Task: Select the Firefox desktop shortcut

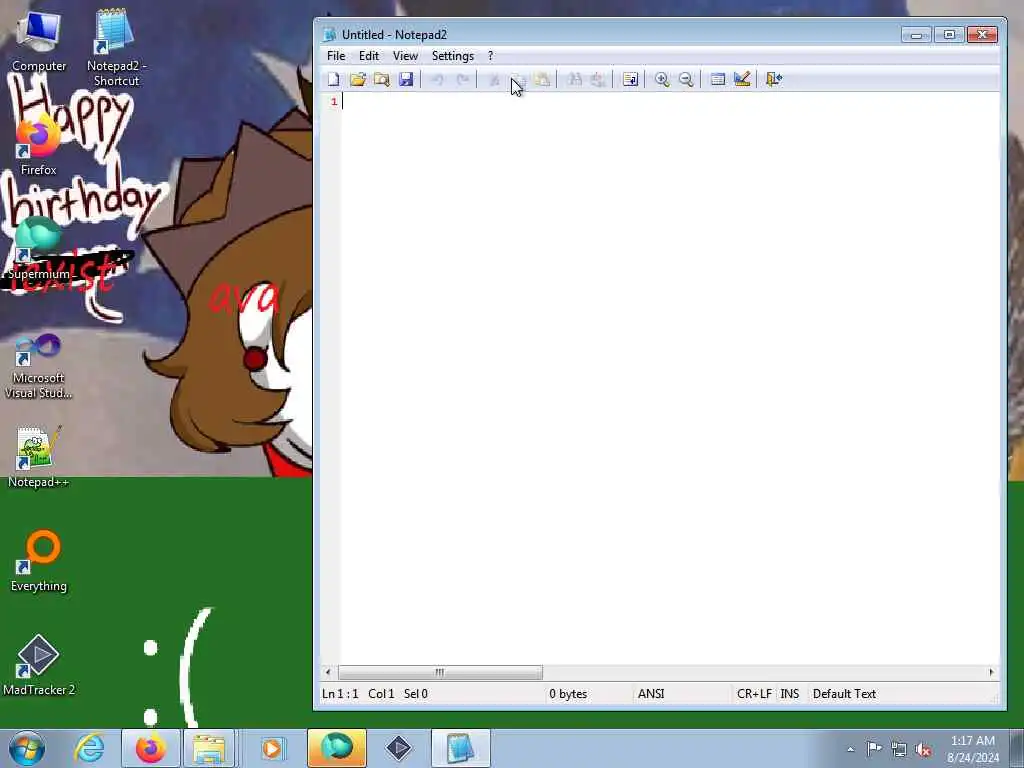Action: pos(39,145)
